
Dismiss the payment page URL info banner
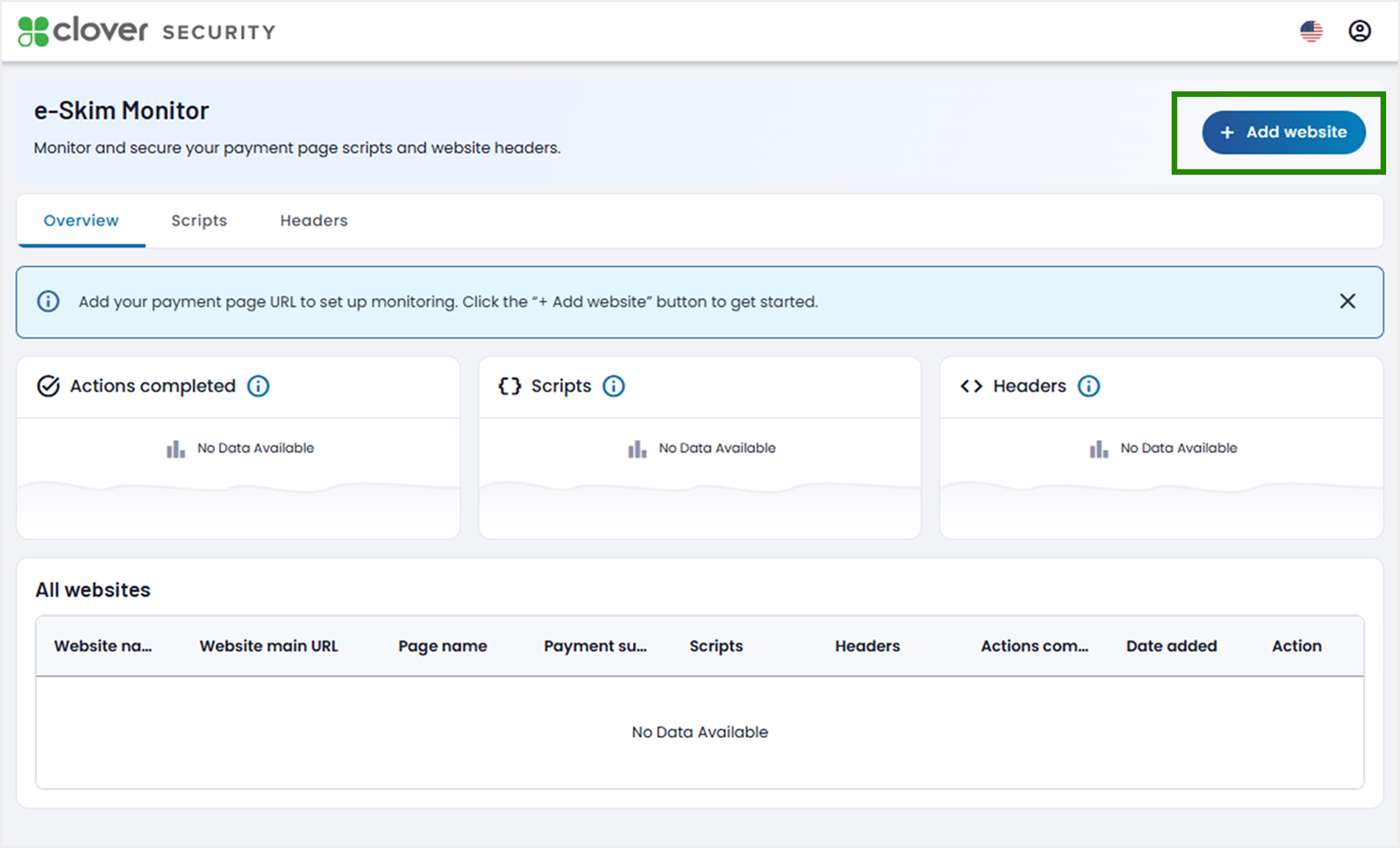[1348, 301]
